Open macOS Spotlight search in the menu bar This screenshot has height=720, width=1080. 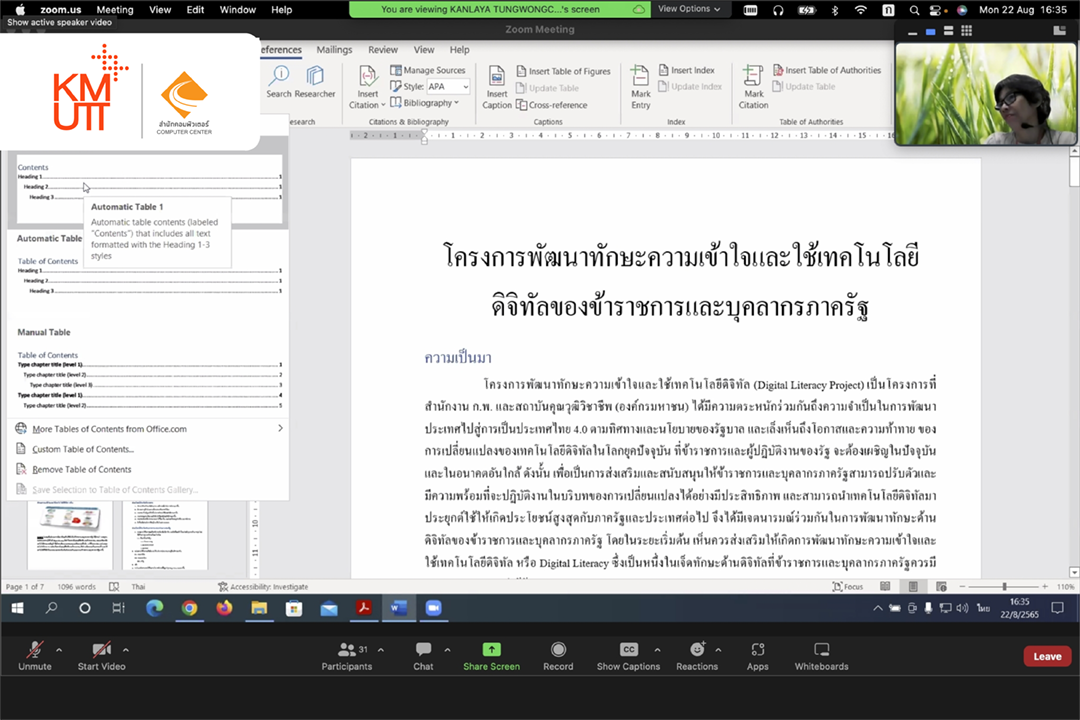pyautogui.click(x=914, y=10)
